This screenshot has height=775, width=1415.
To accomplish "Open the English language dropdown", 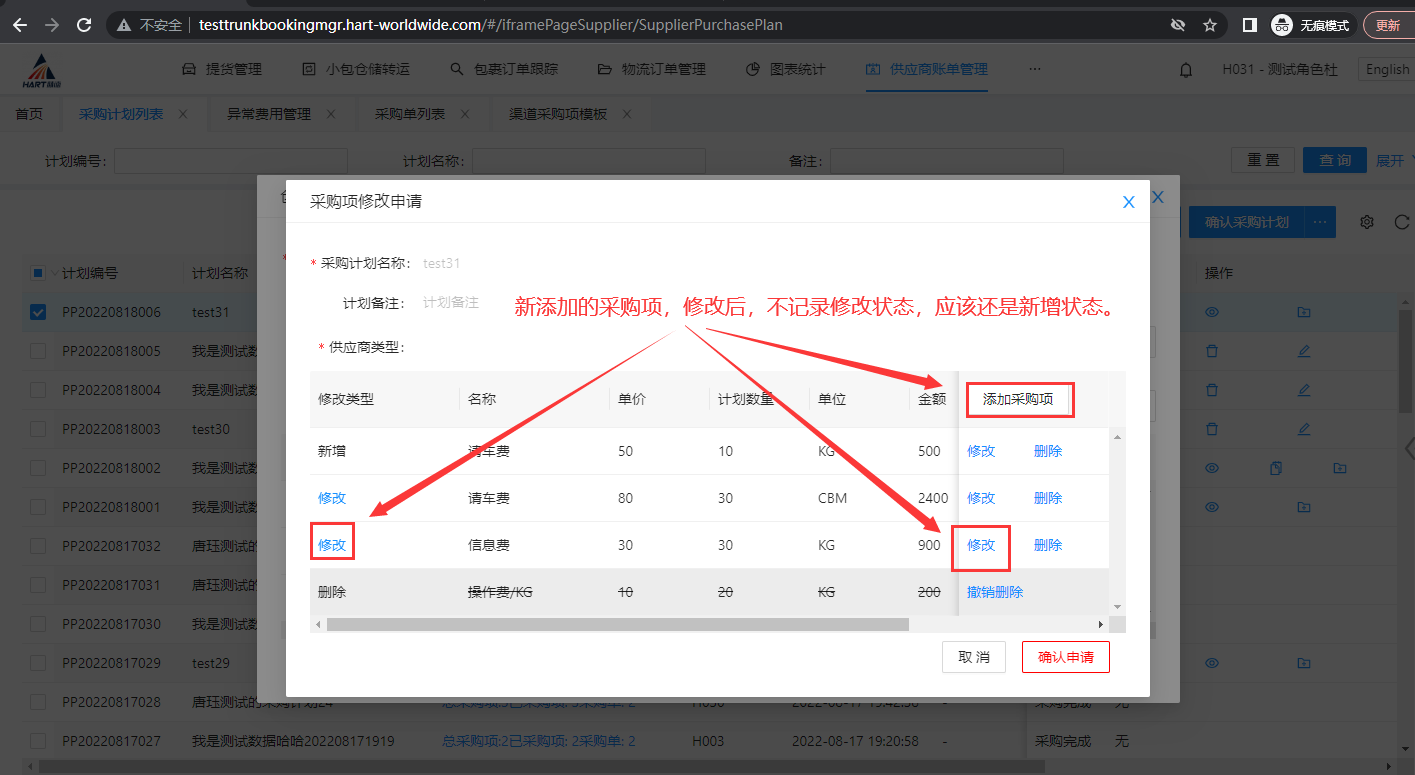I will pyautogui.click(x=1386, y=69).
